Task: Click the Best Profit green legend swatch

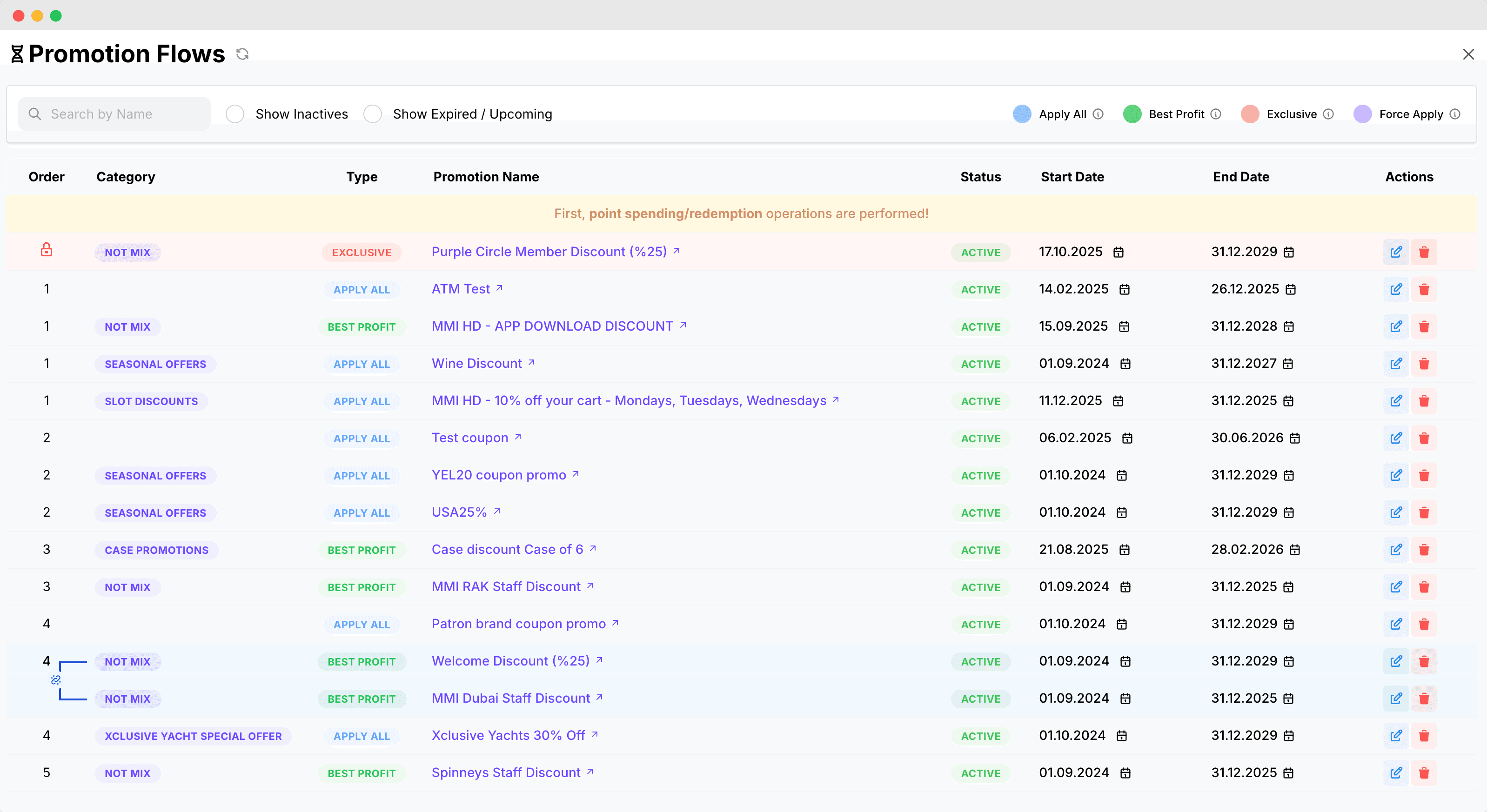Action: 1132,113
